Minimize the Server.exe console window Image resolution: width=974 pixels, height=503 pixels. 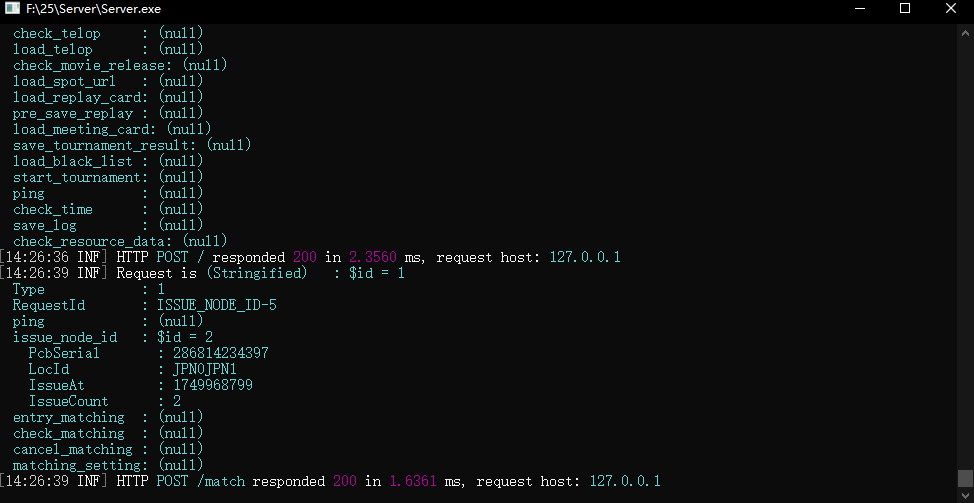(x=859, y=9)
